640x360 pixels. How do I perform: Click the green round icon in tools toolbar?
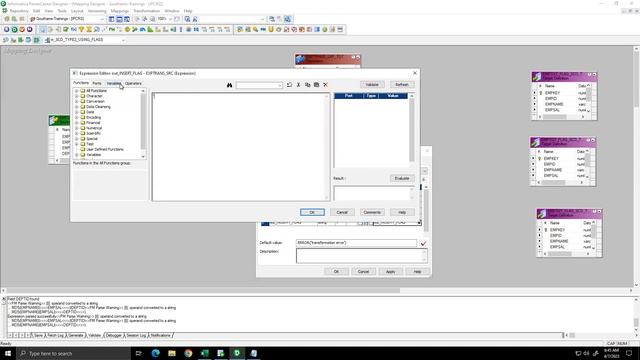tap(14, 29)
